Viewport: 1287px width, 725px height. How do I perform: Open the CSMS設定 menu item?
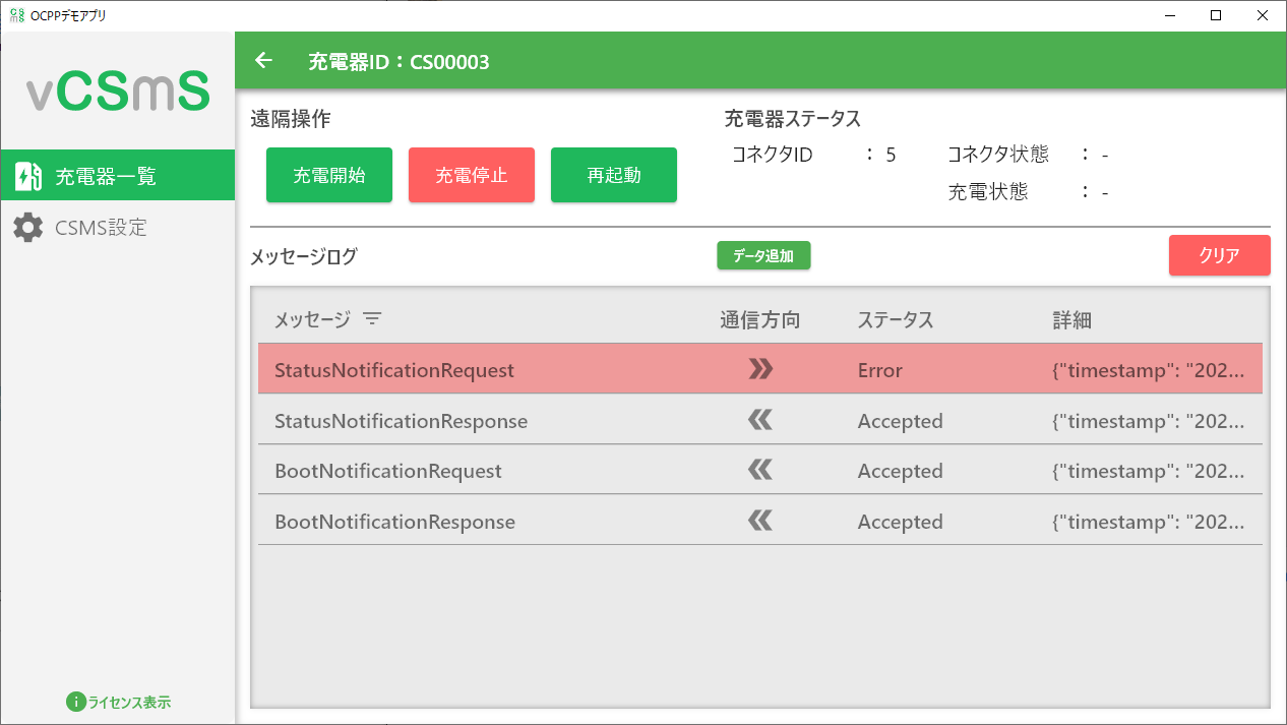[118, 227]
